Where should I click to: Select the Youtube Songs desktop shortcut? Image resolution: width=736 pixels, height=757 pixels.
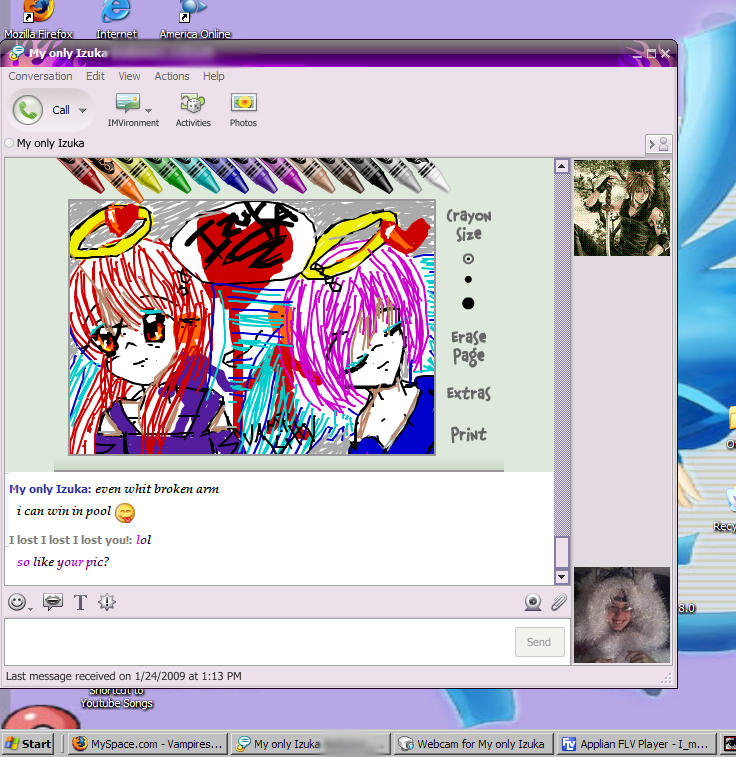[x=116, y=699]
